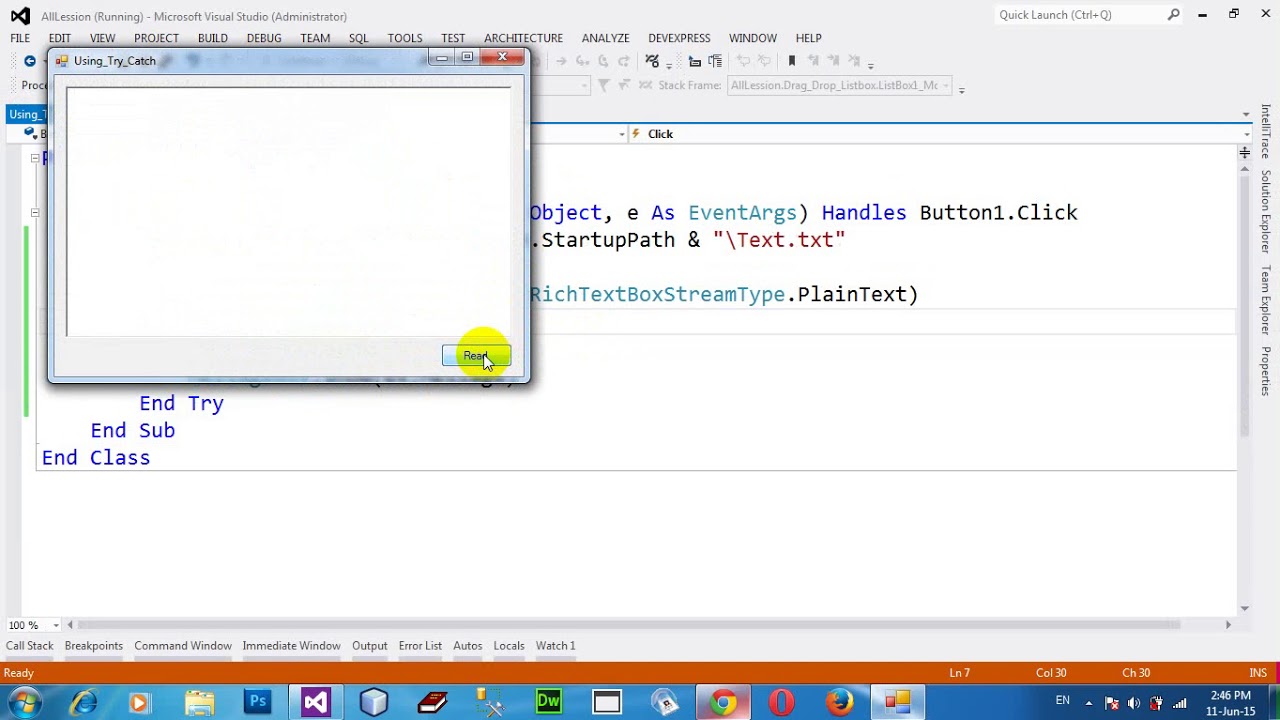Viewport: 1280px width, 720px height.
Task: Open the Solution Explorer side tab
Action: [x=1265, y=212]
